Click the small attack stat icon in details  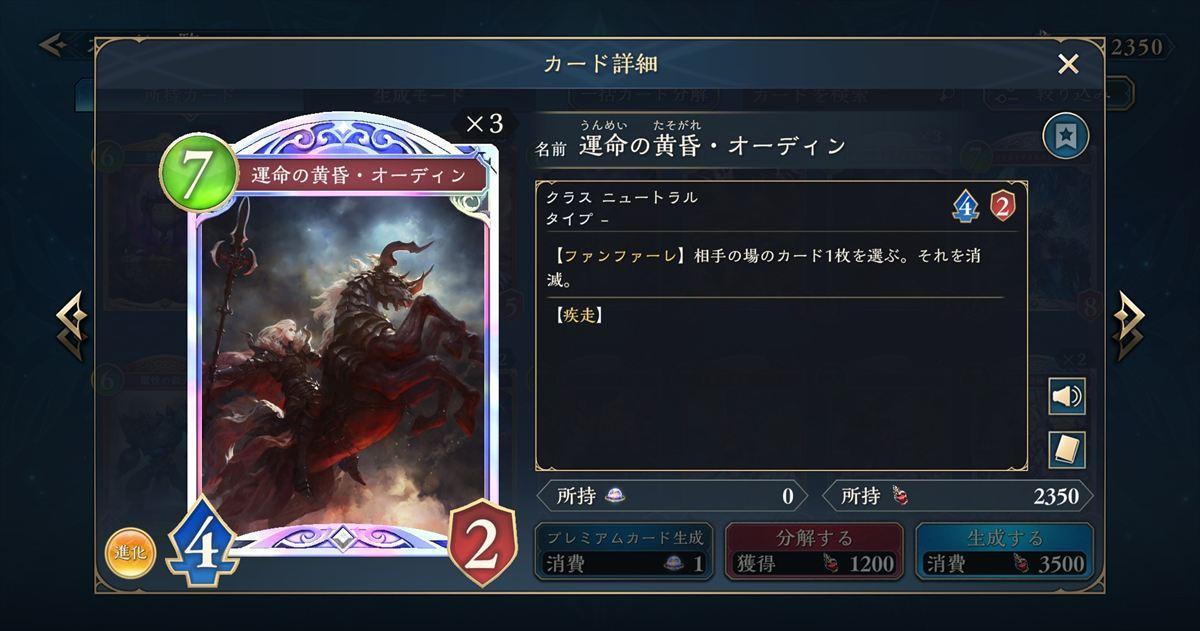click(964, 206)
